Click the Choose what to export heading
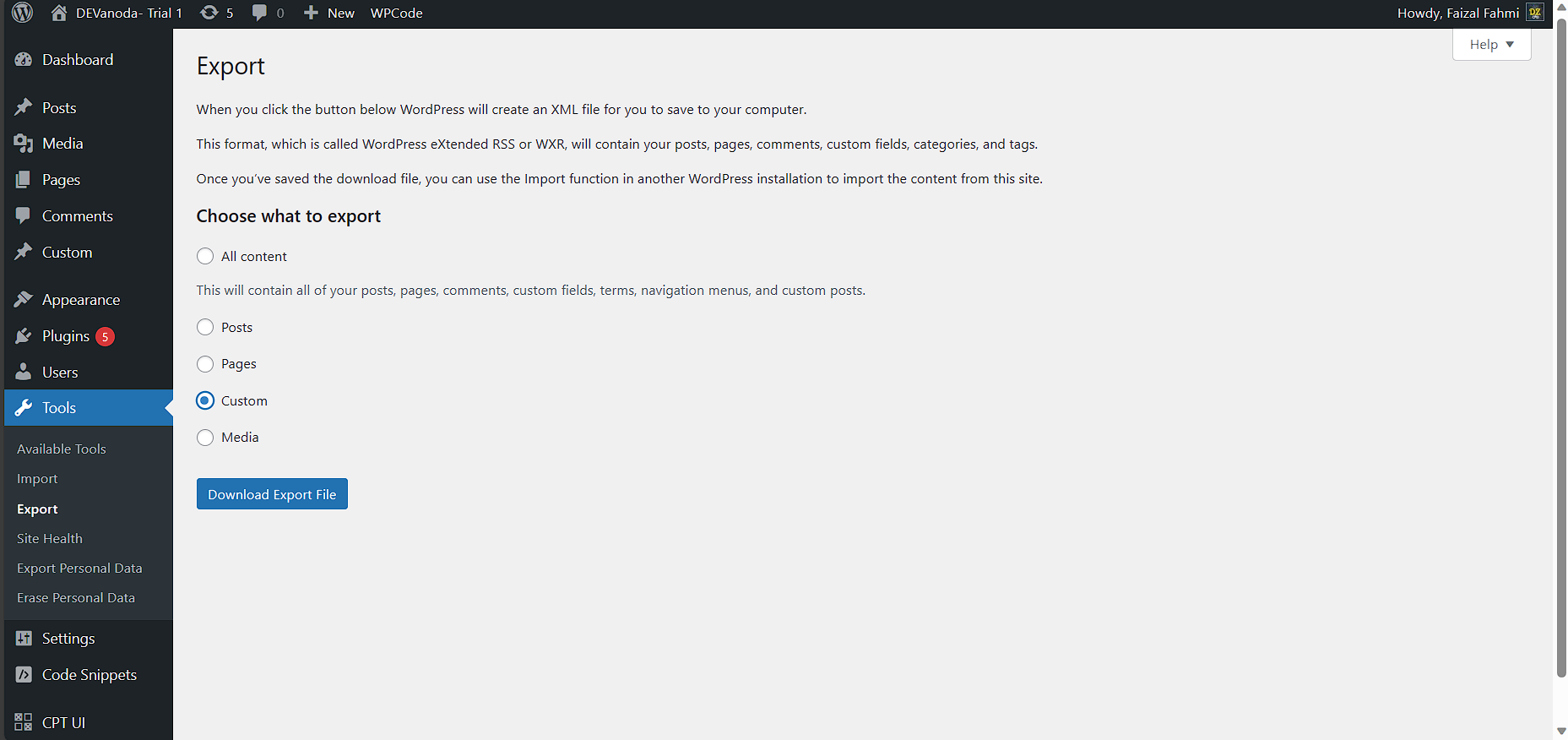 [289, 216]
